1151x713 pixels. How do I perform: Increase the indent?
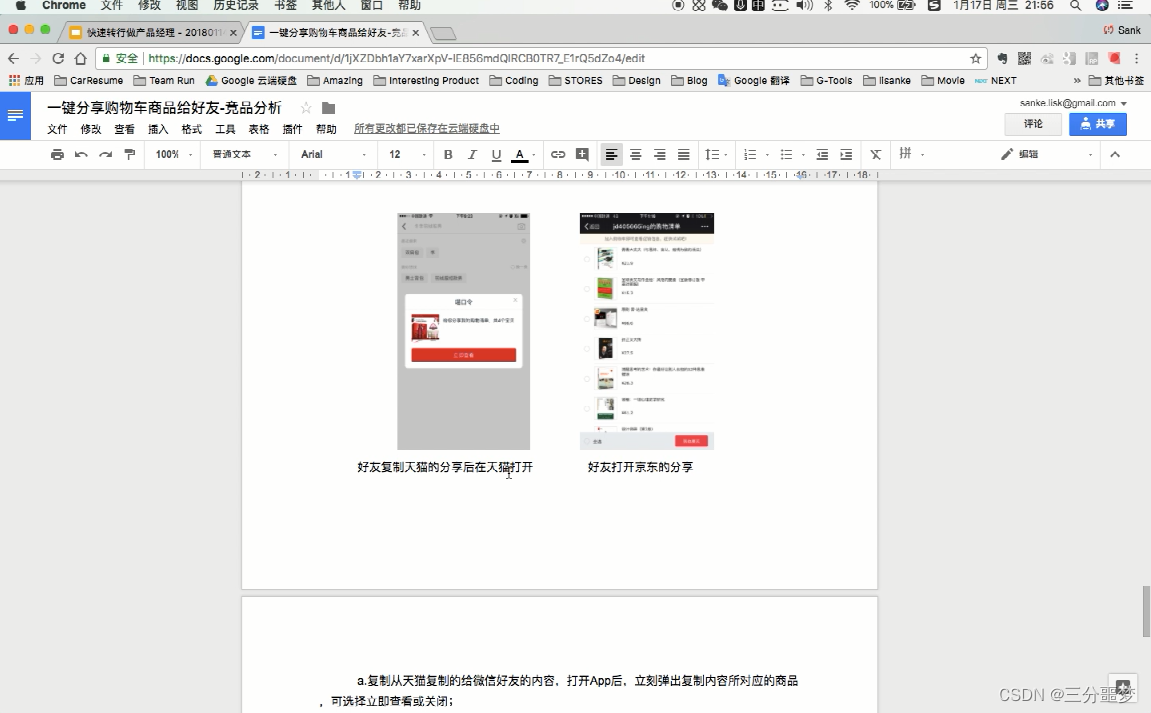846,154
